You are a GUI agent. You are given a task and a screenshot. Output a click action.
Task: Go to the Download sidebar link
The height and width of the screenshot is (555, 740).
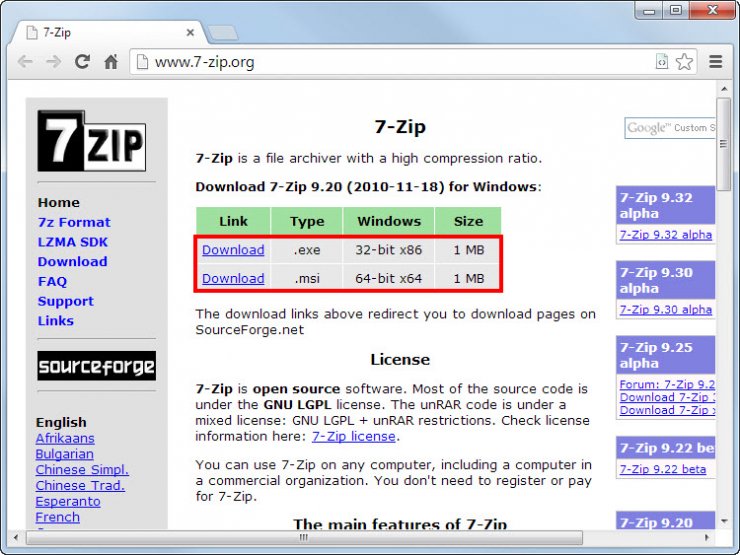coord(72,261)
